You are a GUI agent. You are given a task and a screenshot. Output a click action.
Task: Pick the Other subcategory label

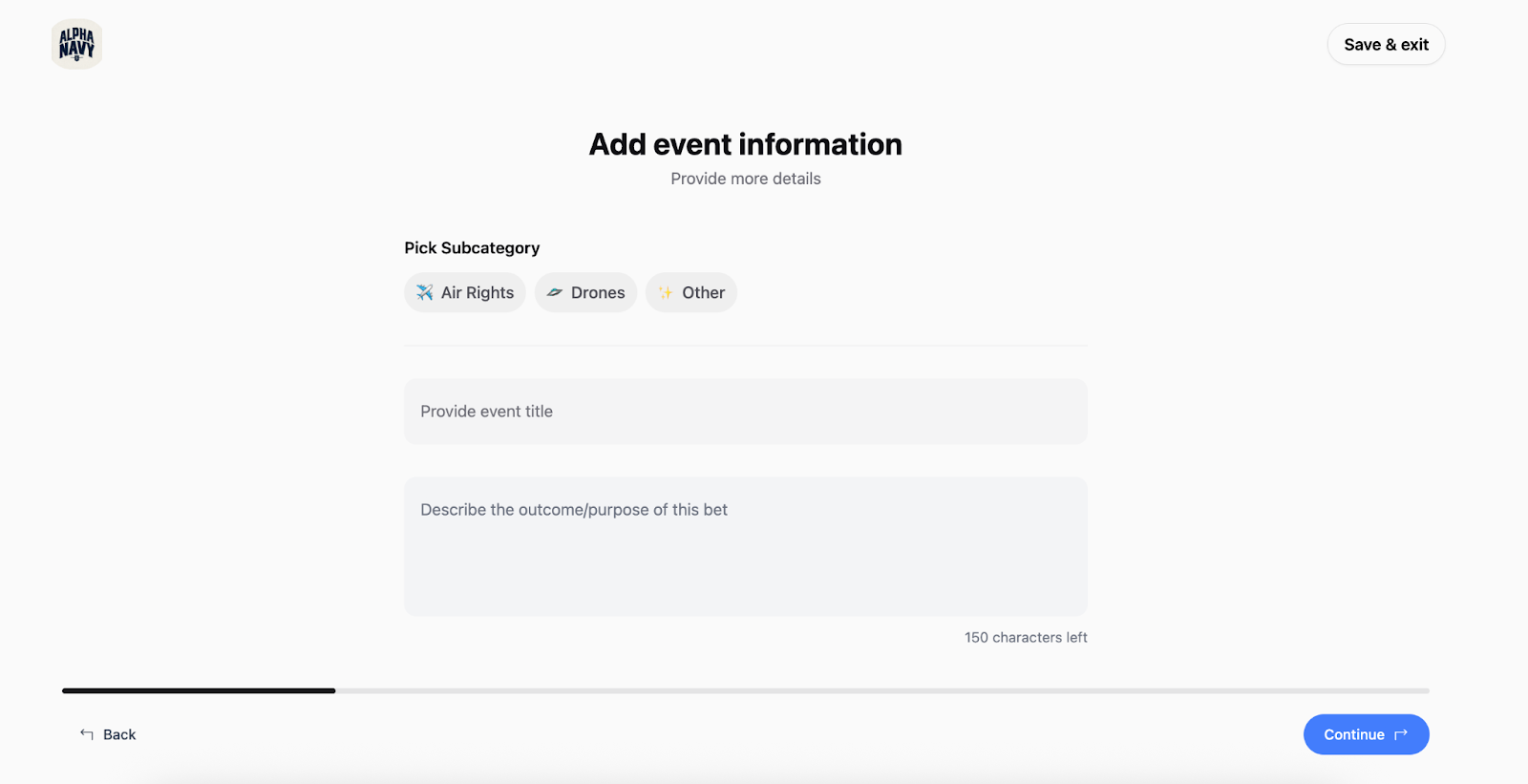pyautogui.click(x=703, y=292)
